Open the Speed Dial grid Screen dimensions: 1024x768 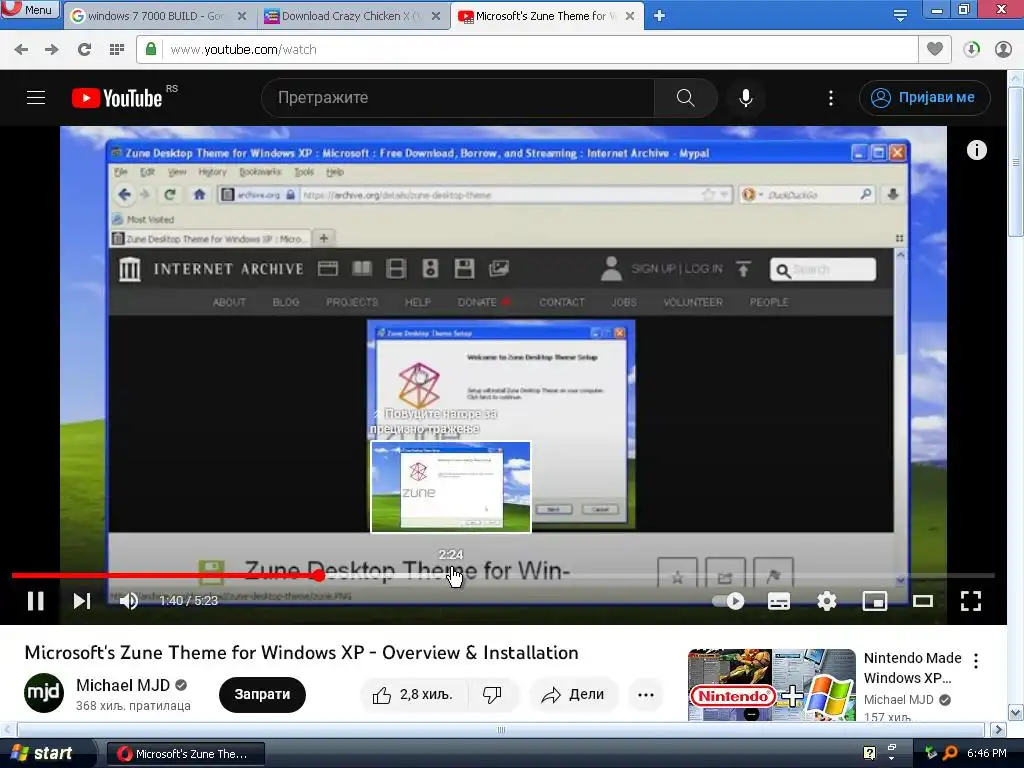pos(117,50)
